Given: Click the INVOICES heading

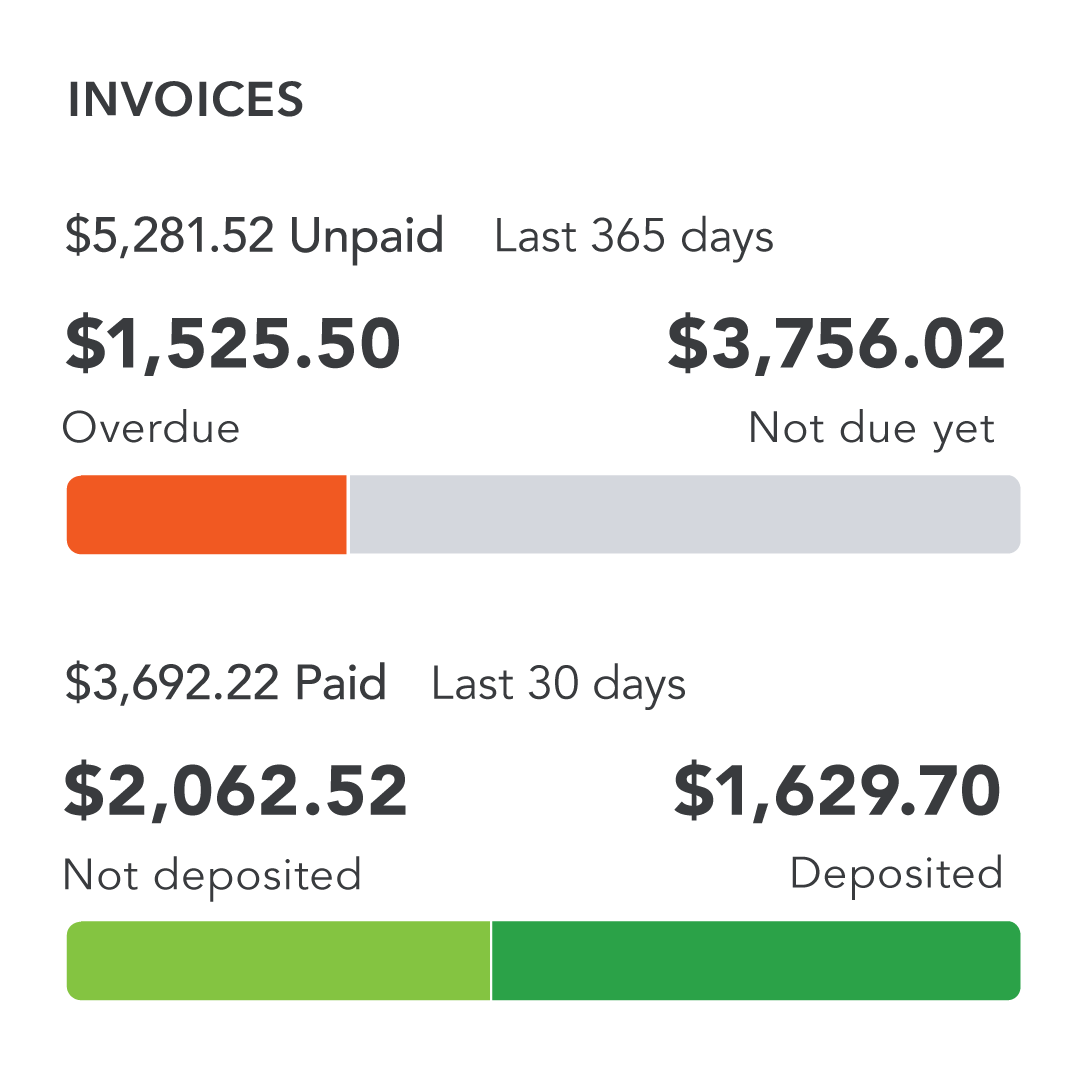Looking at the screenshot, I should [185, 101].
